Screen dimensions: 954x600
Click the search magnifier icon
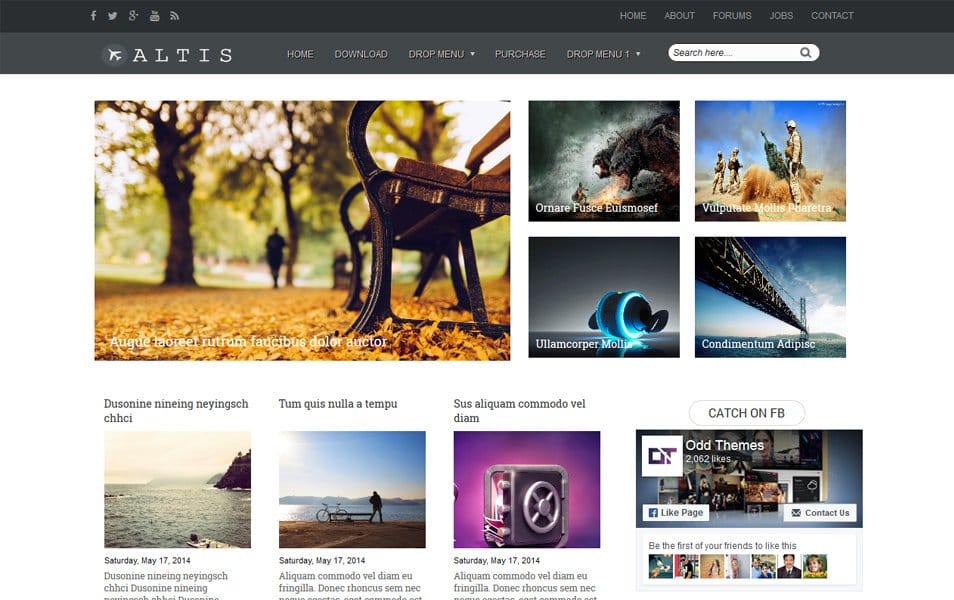click(806, 53)
